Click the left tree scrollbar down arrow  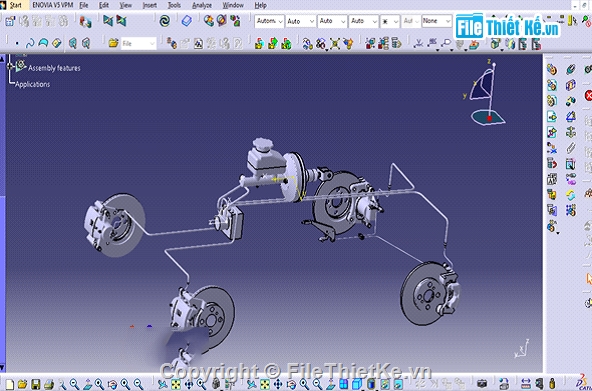pos(2,367)
